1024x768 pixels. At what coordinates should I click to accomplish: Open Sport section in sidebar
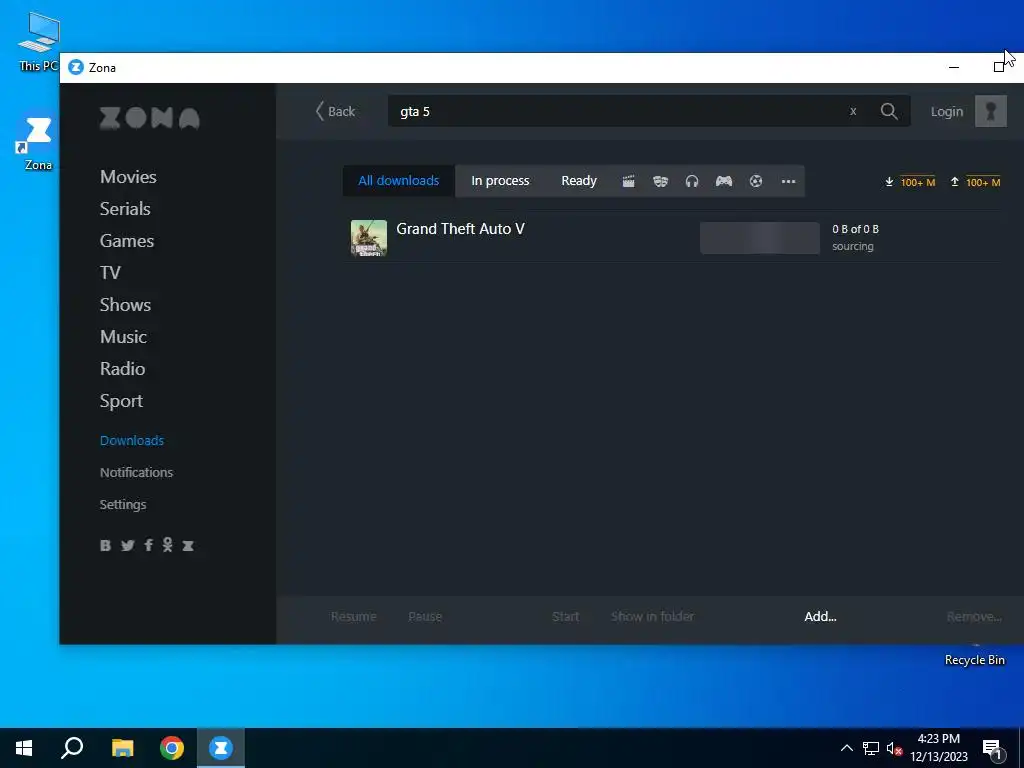[x=121, y=401]
